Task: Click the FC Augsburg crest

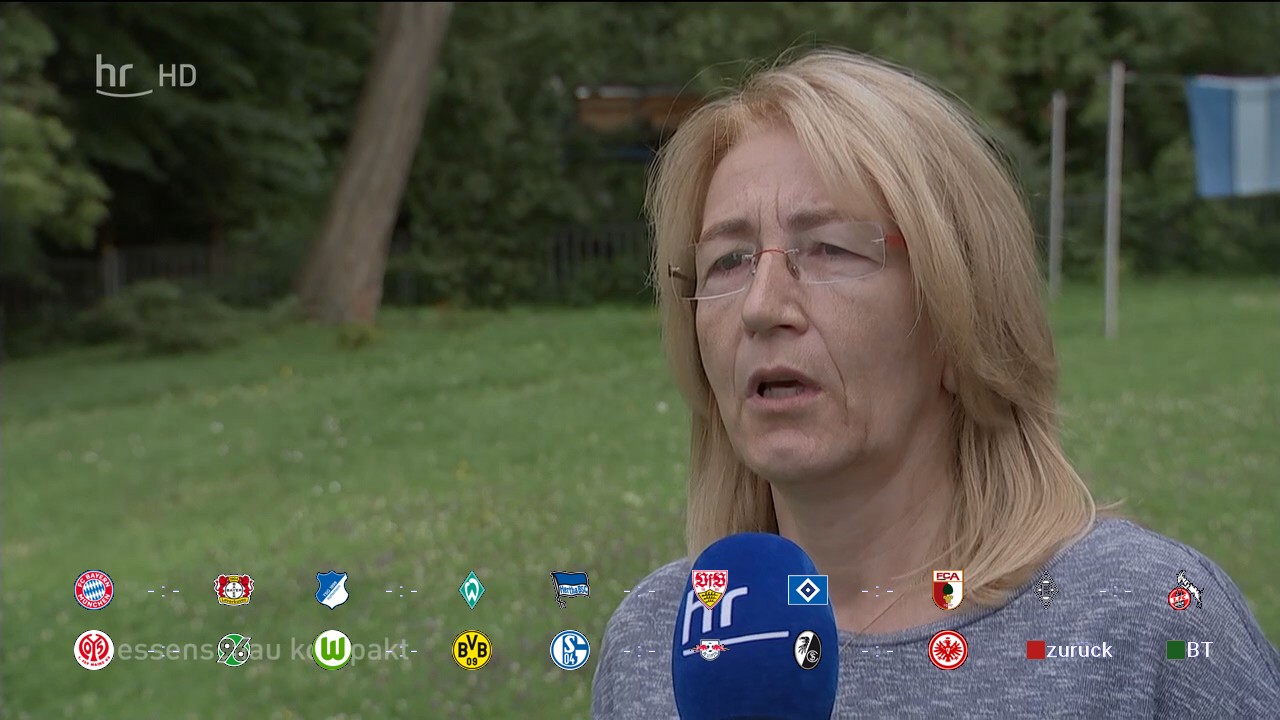Action: (948, 590)
